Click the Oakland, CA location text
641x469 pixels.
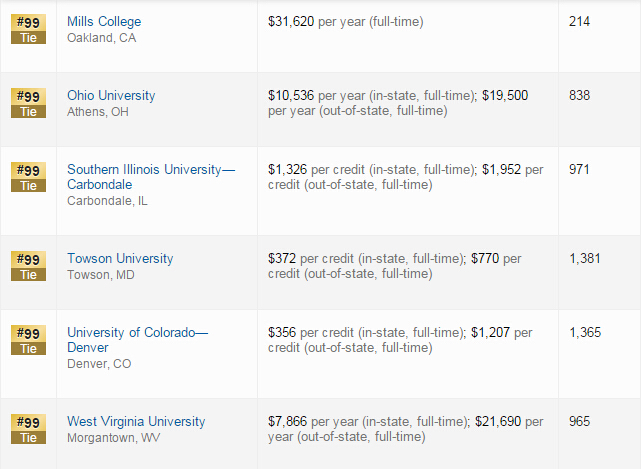point(101,38)
